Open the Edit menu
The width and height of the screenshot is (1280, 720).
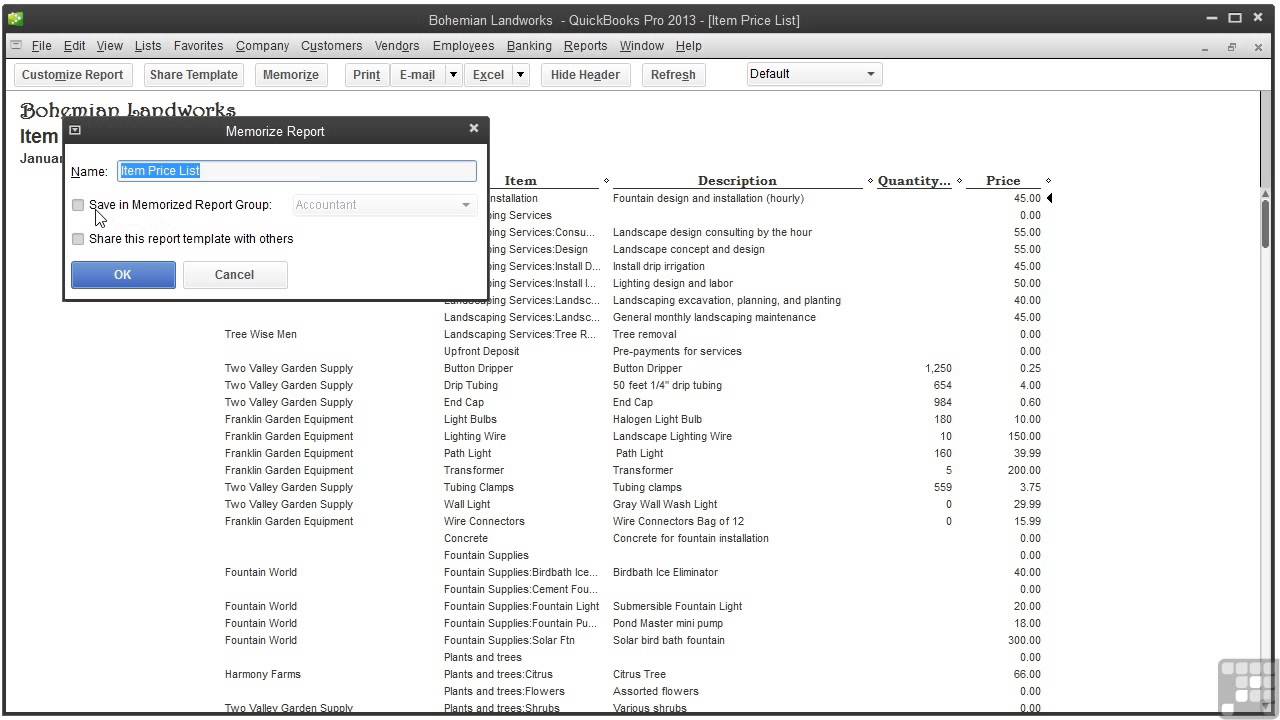pos(74,46)
